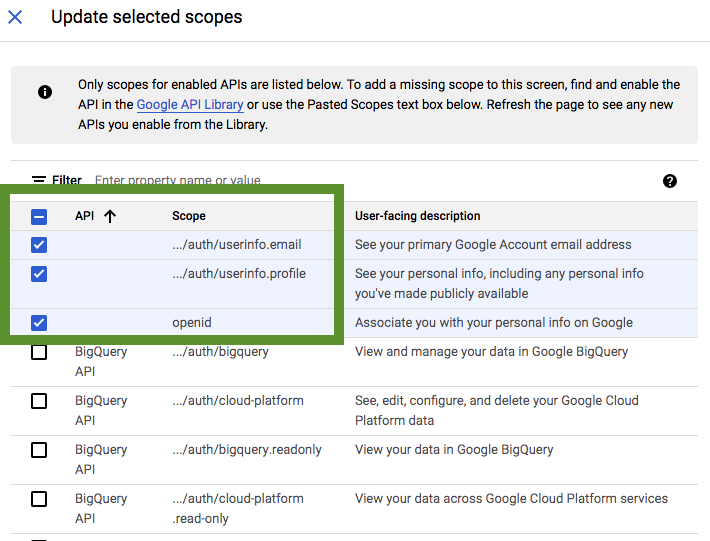The height and width of the screenshot is (541, 710).
Task: Select the .../auth/bigquery.readonly scope text
Action: pos(247,450)
